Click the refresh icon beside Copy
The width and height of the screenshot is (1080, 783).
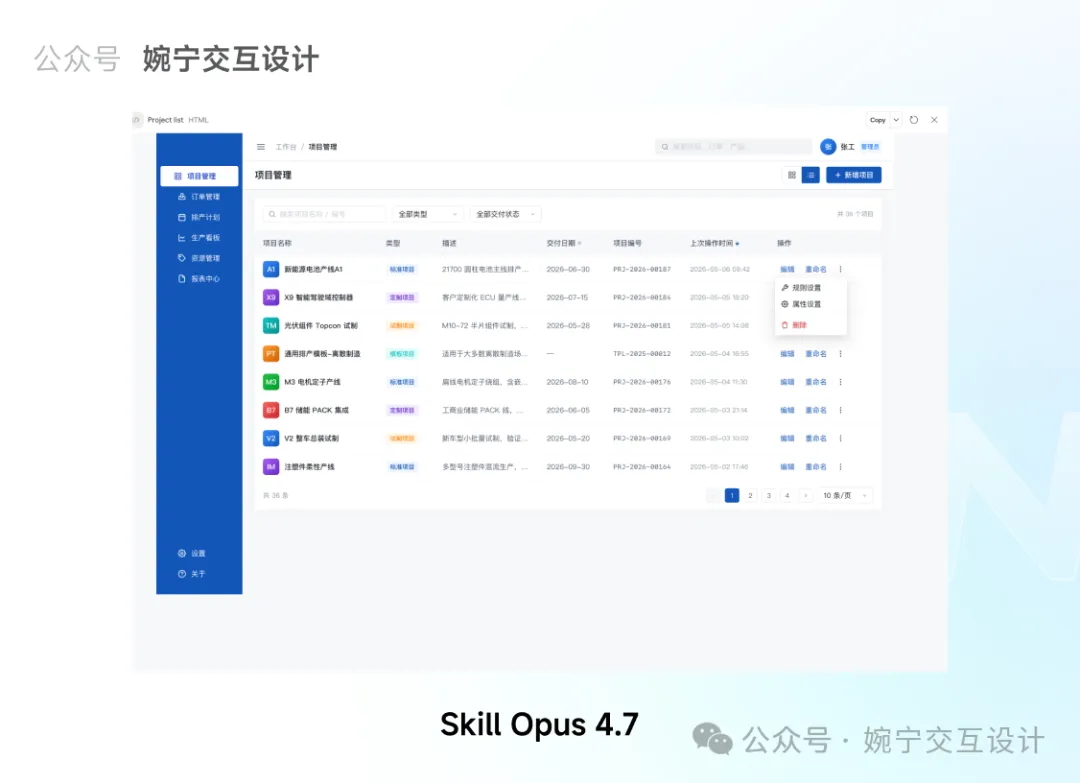pyautogui.click(x=914, y=120)
